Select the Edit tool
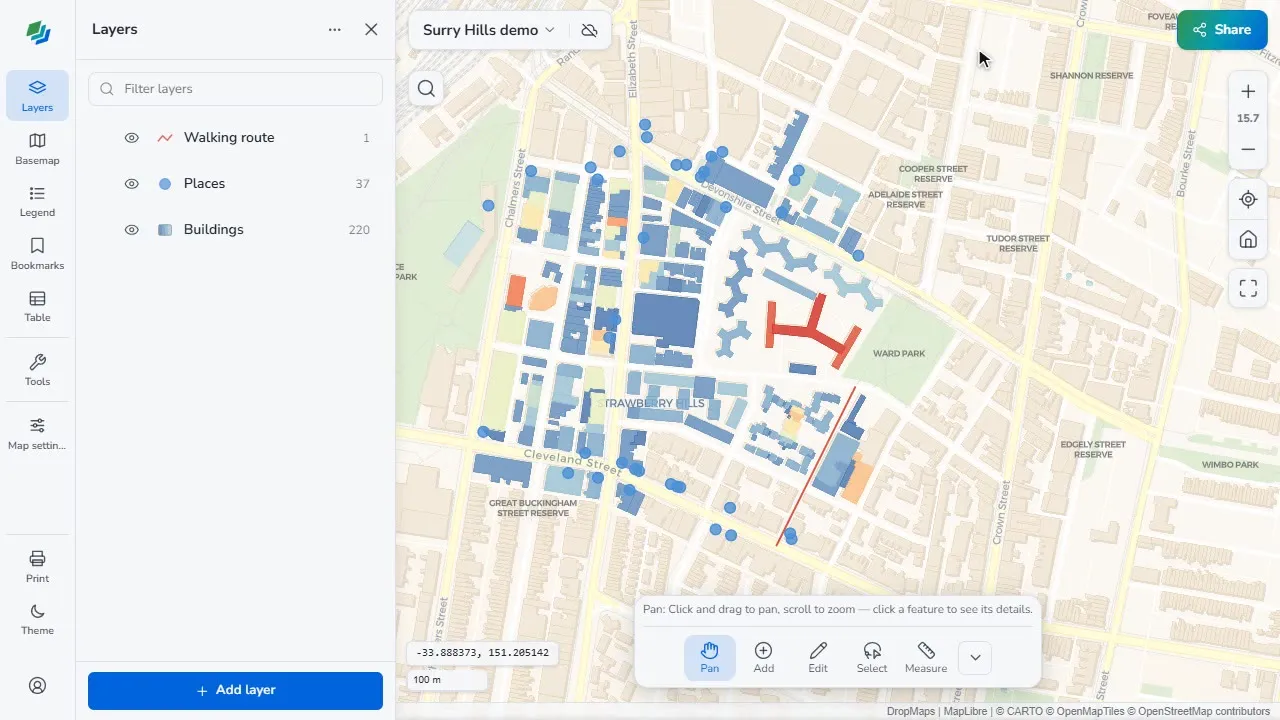 point(818,657)
